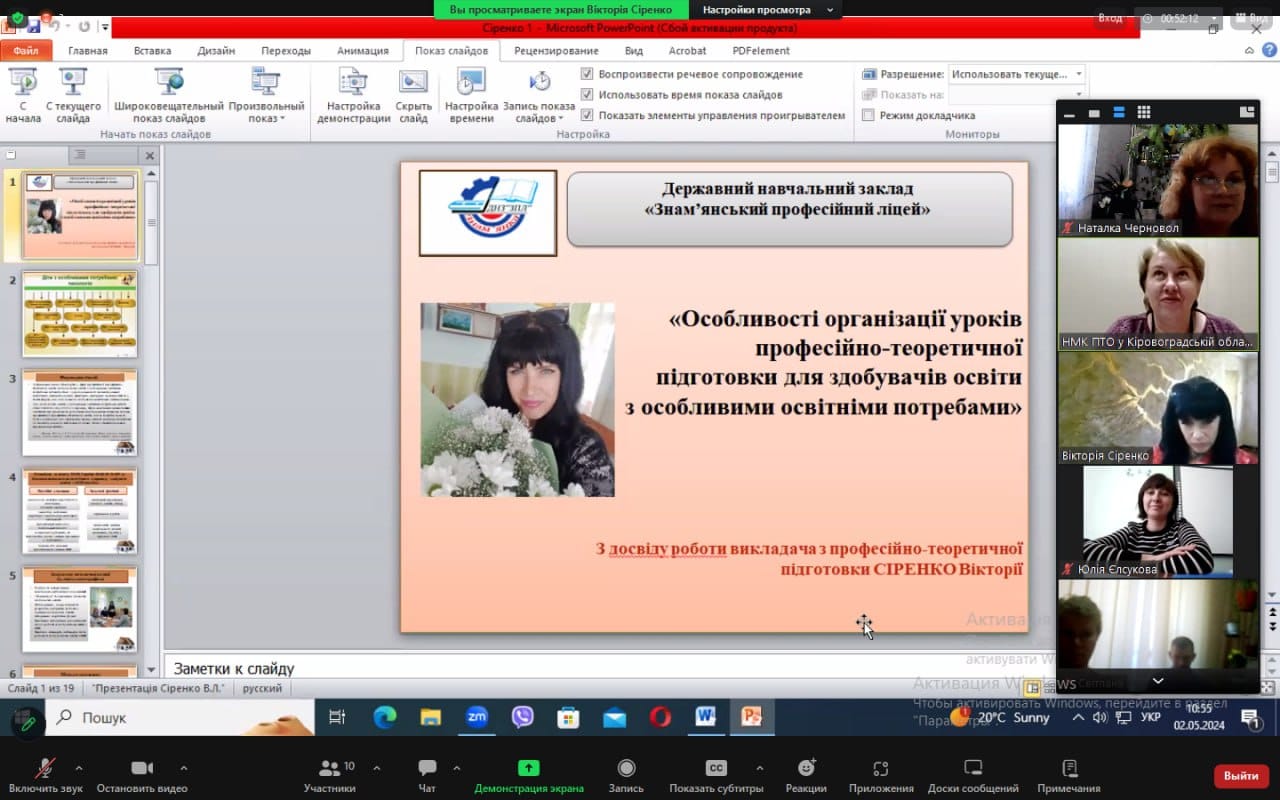Select slide 2 thumbnail
This screenshot has width=1280, height=800.
[x=79, y=313]
